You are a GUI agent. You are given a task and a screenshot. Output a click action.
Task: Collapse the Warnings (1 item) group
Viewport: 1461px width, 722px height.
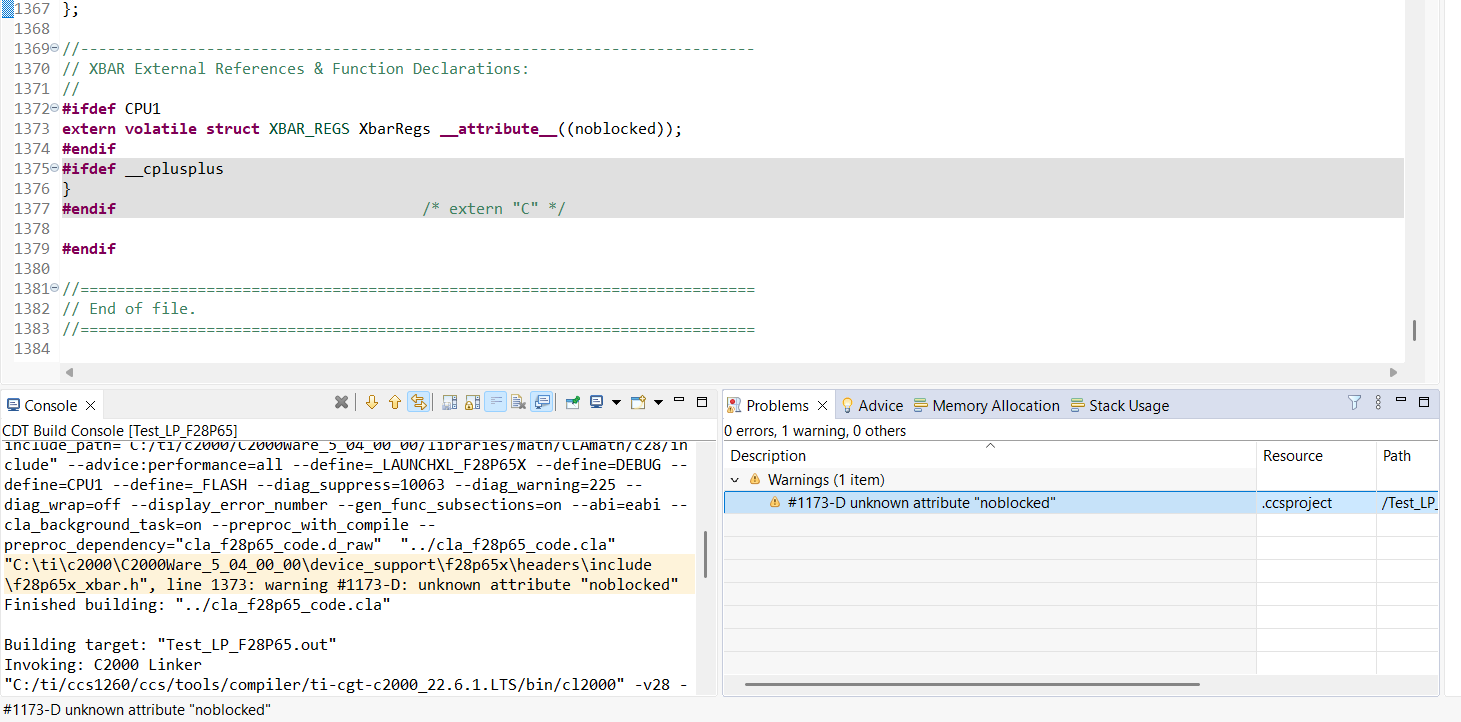[735, 480]
